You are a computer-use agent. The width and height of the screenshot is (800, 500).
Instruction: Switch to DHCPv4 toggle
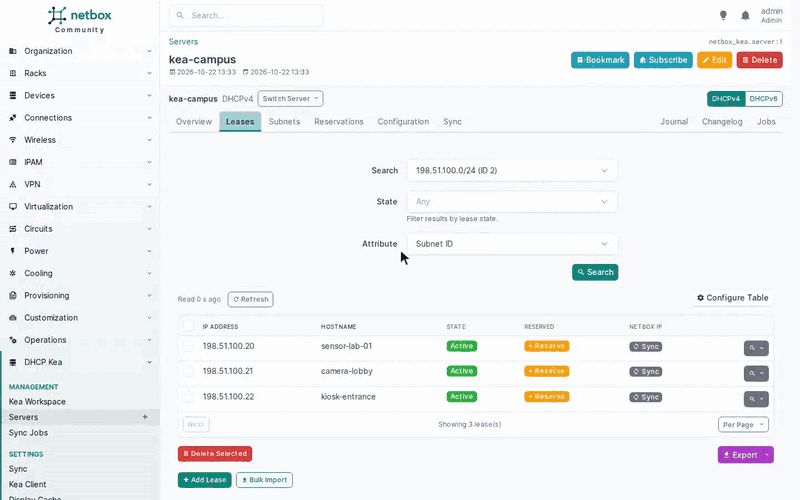726,99
